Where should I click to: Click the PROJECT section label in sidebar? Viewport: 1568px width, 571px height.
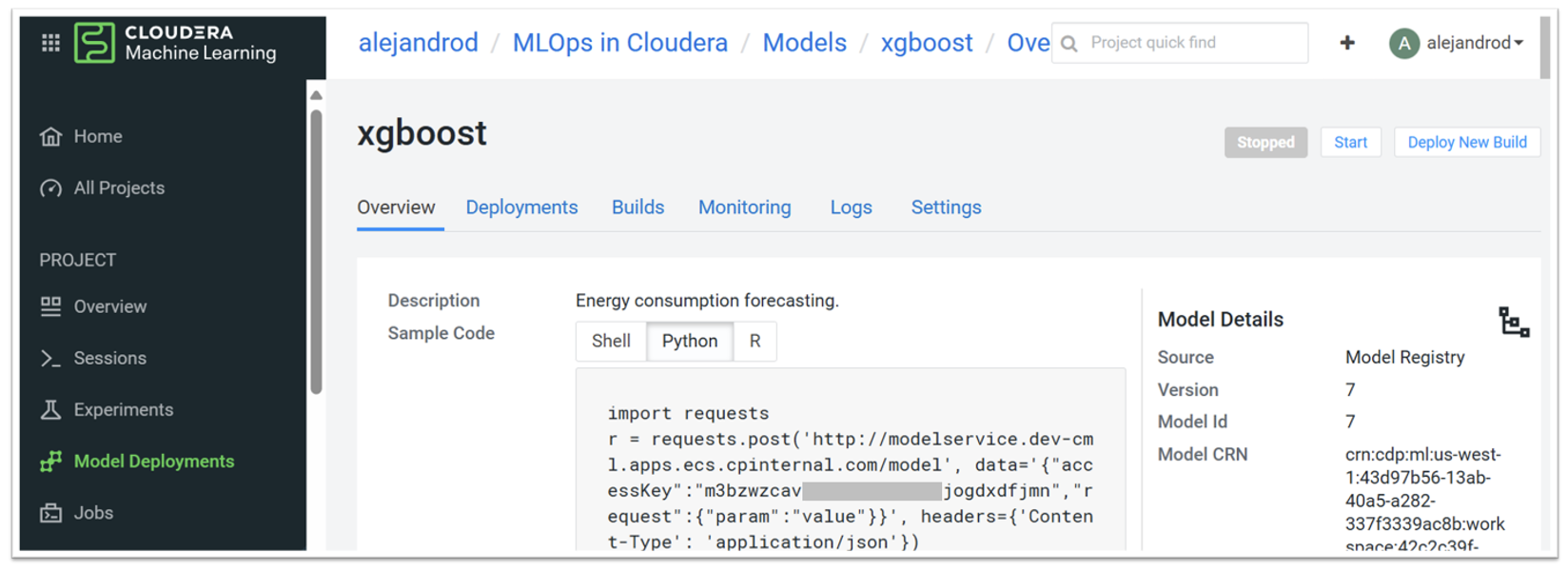point(77,260)
